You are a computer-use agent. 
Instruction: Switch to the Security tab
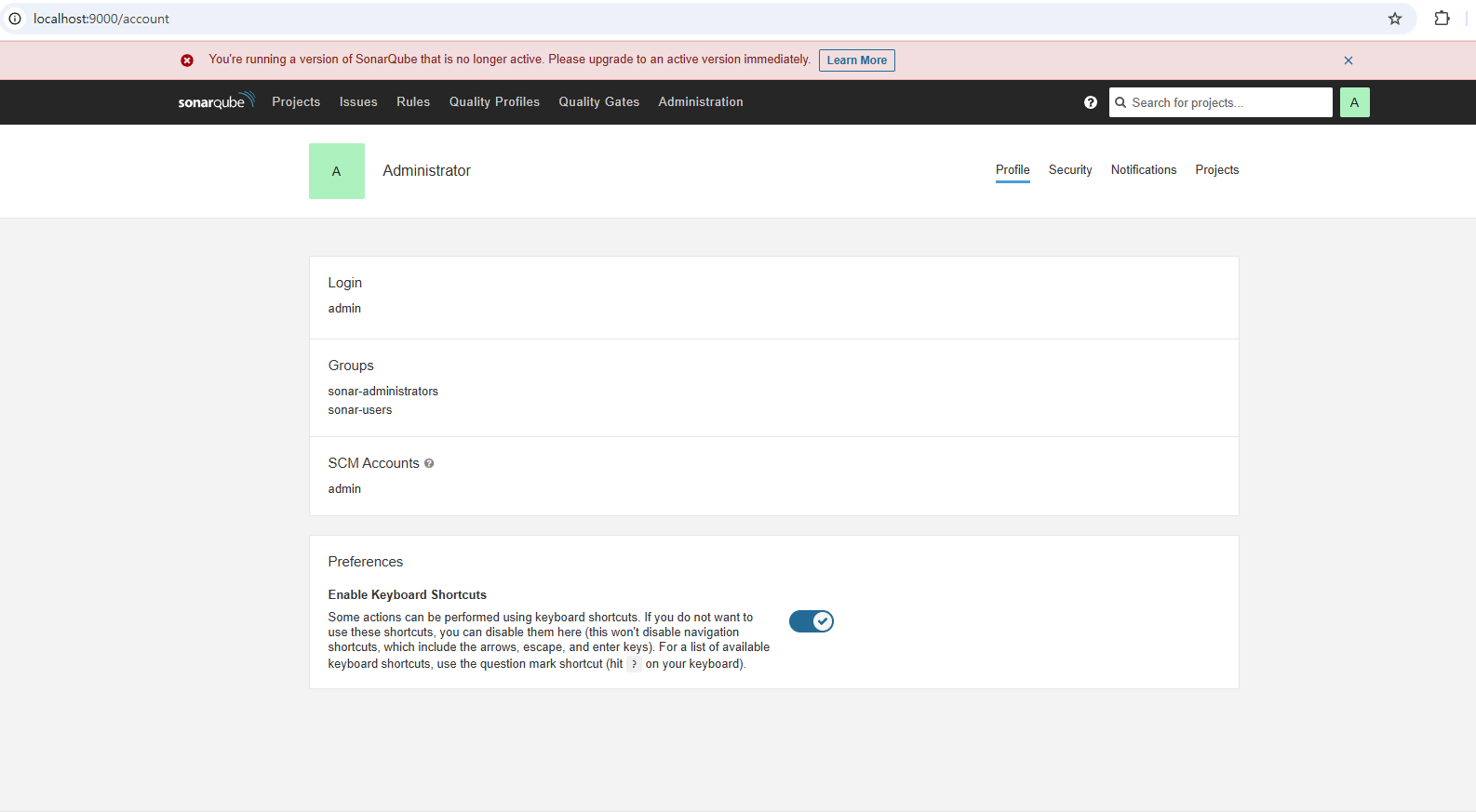pyautogui.click(x=1069, y=170)
